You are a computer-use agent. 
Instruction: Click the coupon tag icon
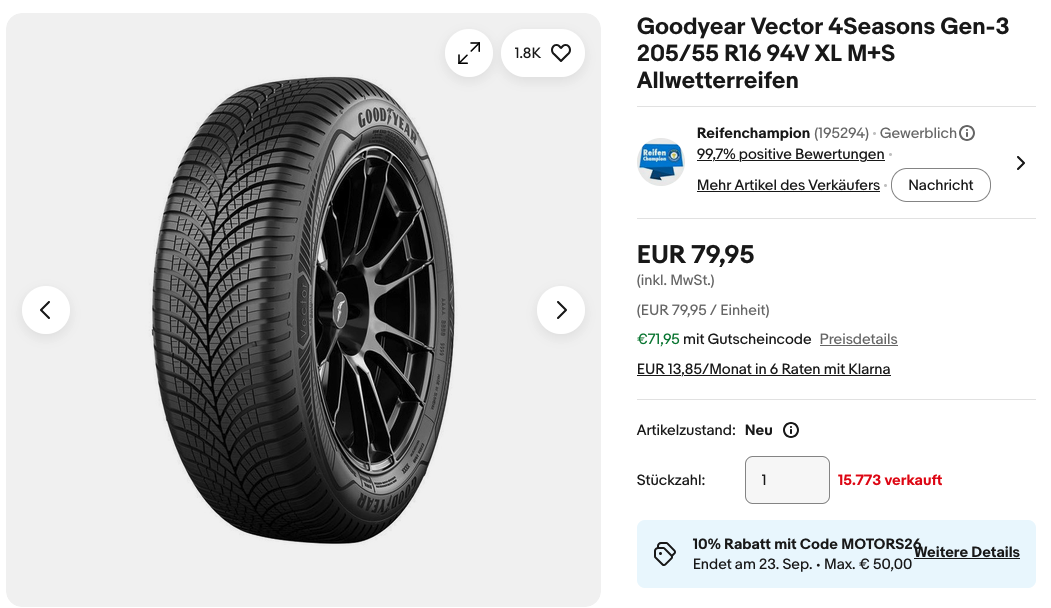tap(664, 554)
